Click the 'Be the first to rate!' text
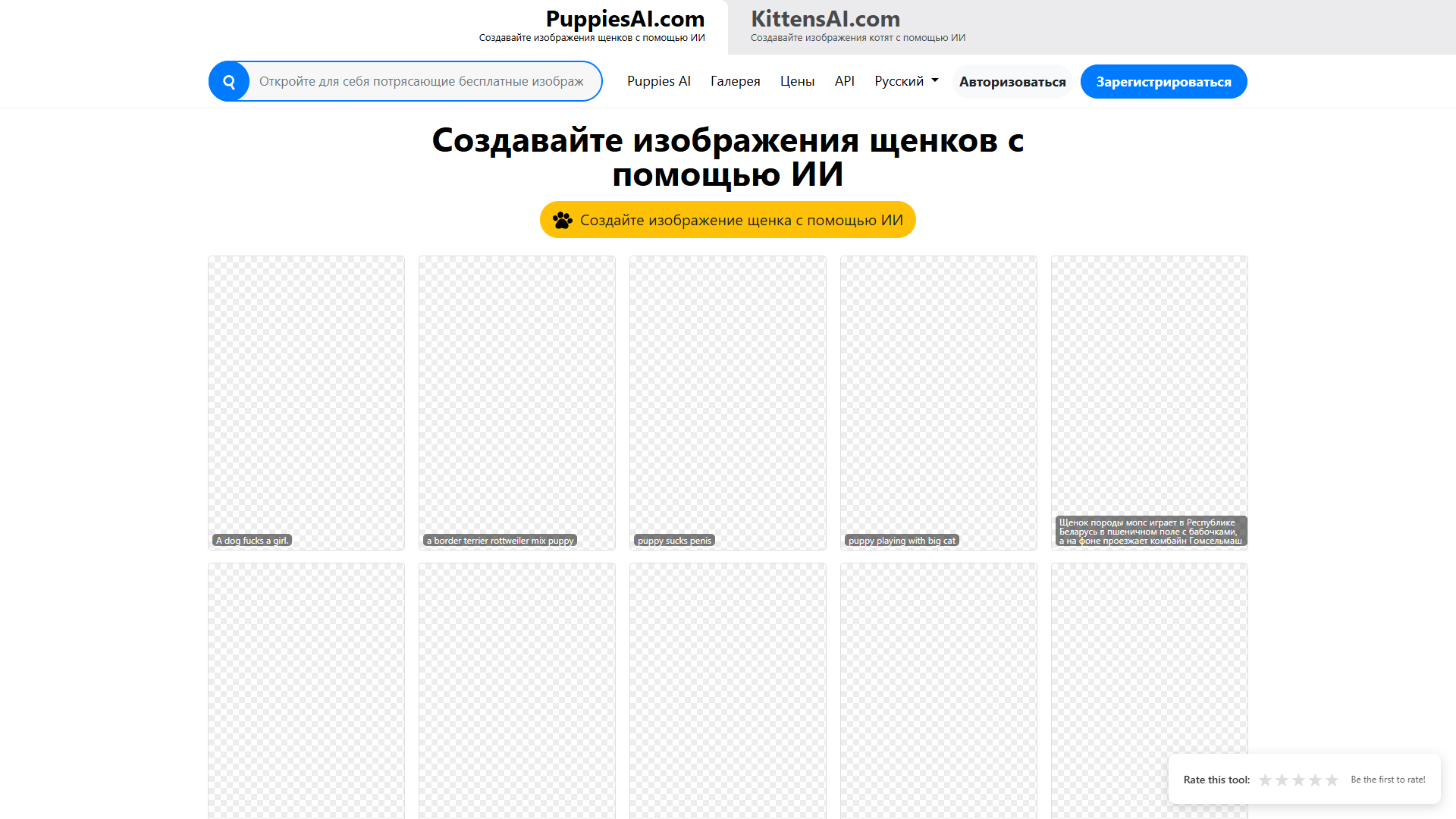Image resolution: width=1456 pixels, height=819 pixels. click(x=1388, y=780)
